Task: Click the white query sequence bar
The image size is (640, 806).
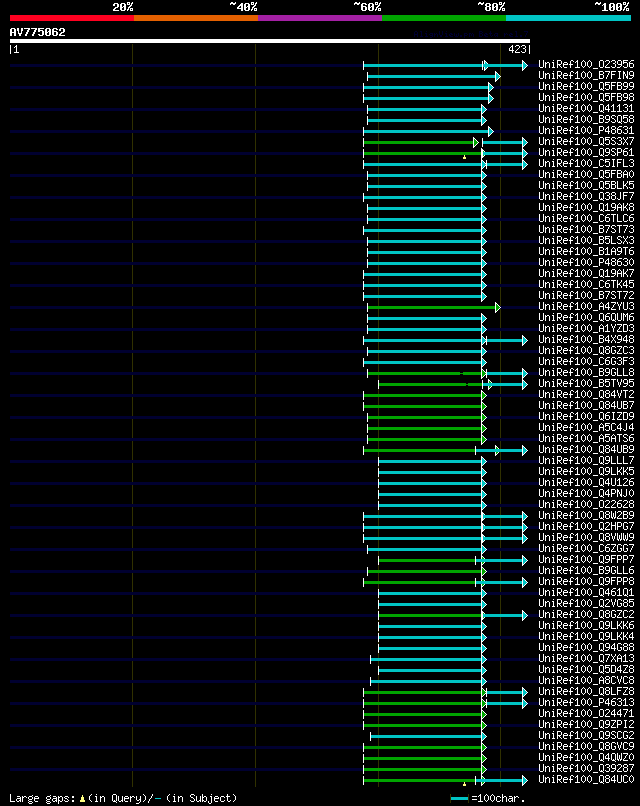Action: coord(269,41)
